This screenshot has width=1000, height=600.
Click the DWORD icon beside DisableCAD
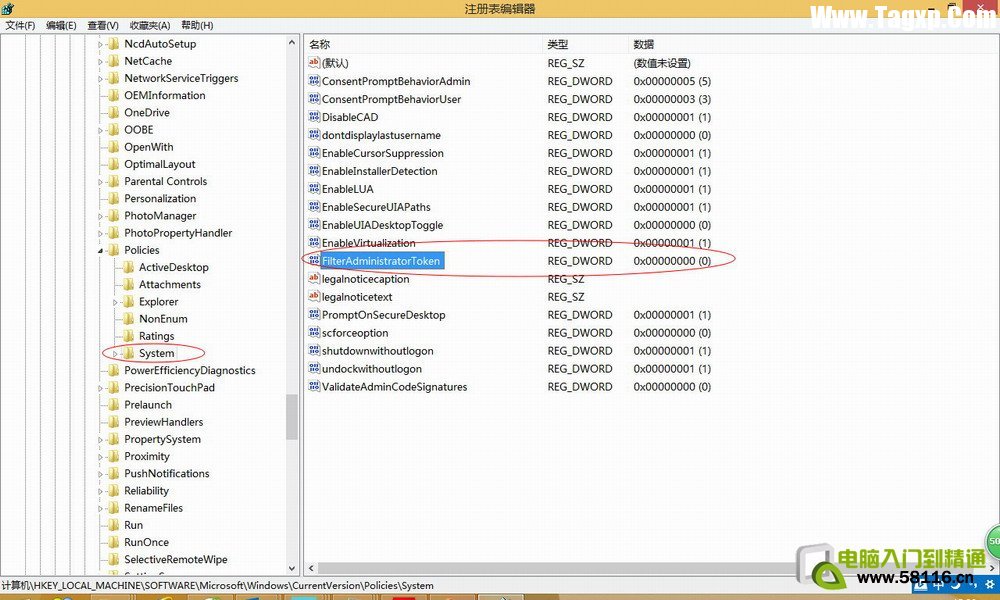[x=314, y=117]
